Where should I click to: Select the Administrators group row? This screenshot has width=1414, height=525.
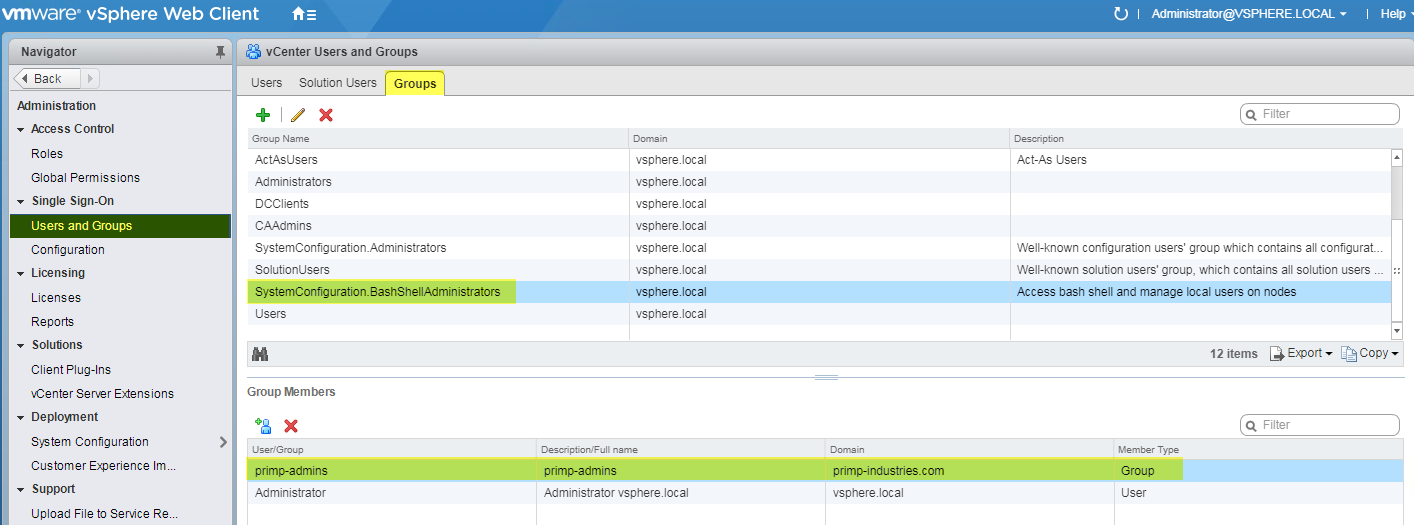tap(818, 182)
